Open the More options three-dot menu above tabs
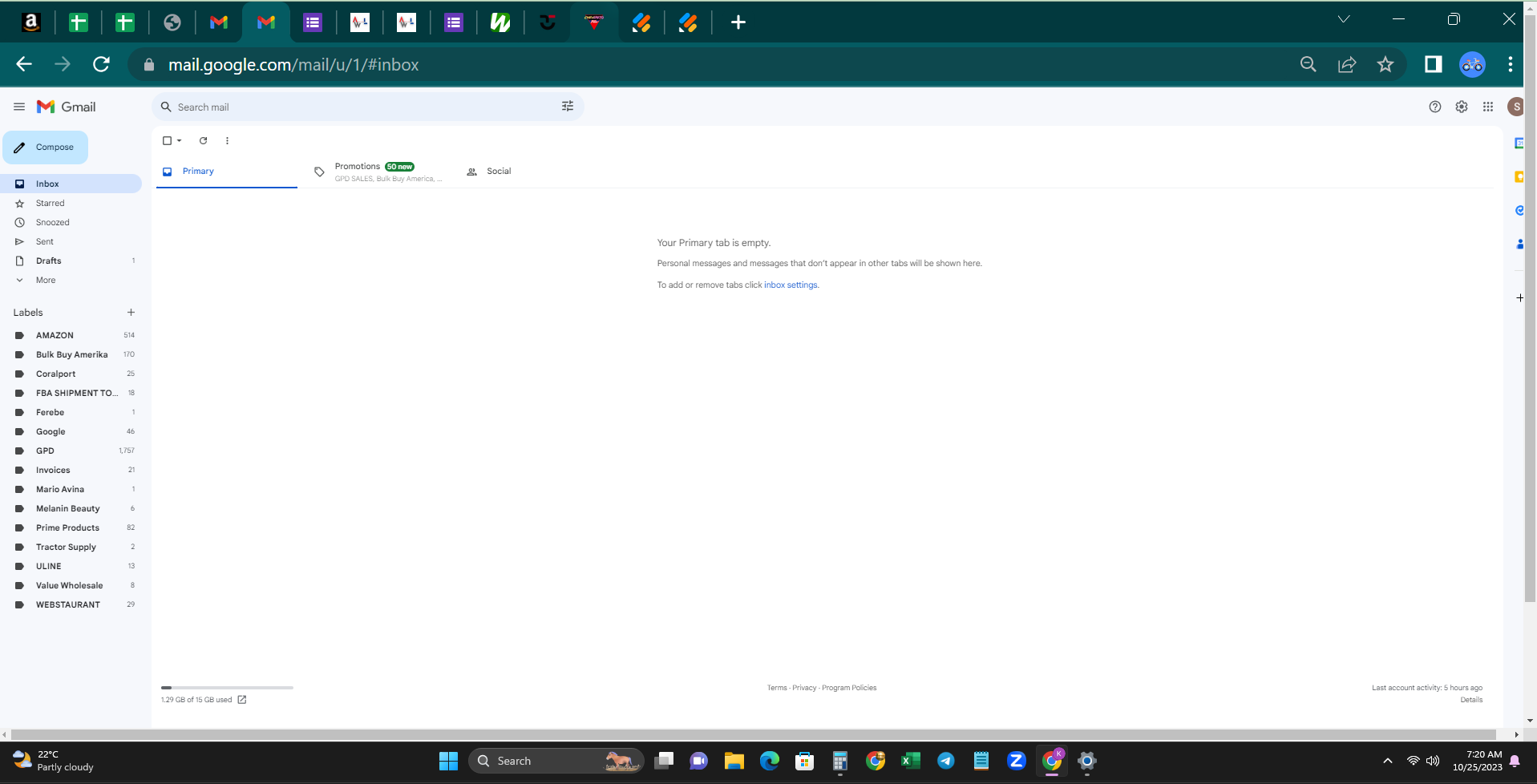1537x784 pixels. (x=227, y=140)
